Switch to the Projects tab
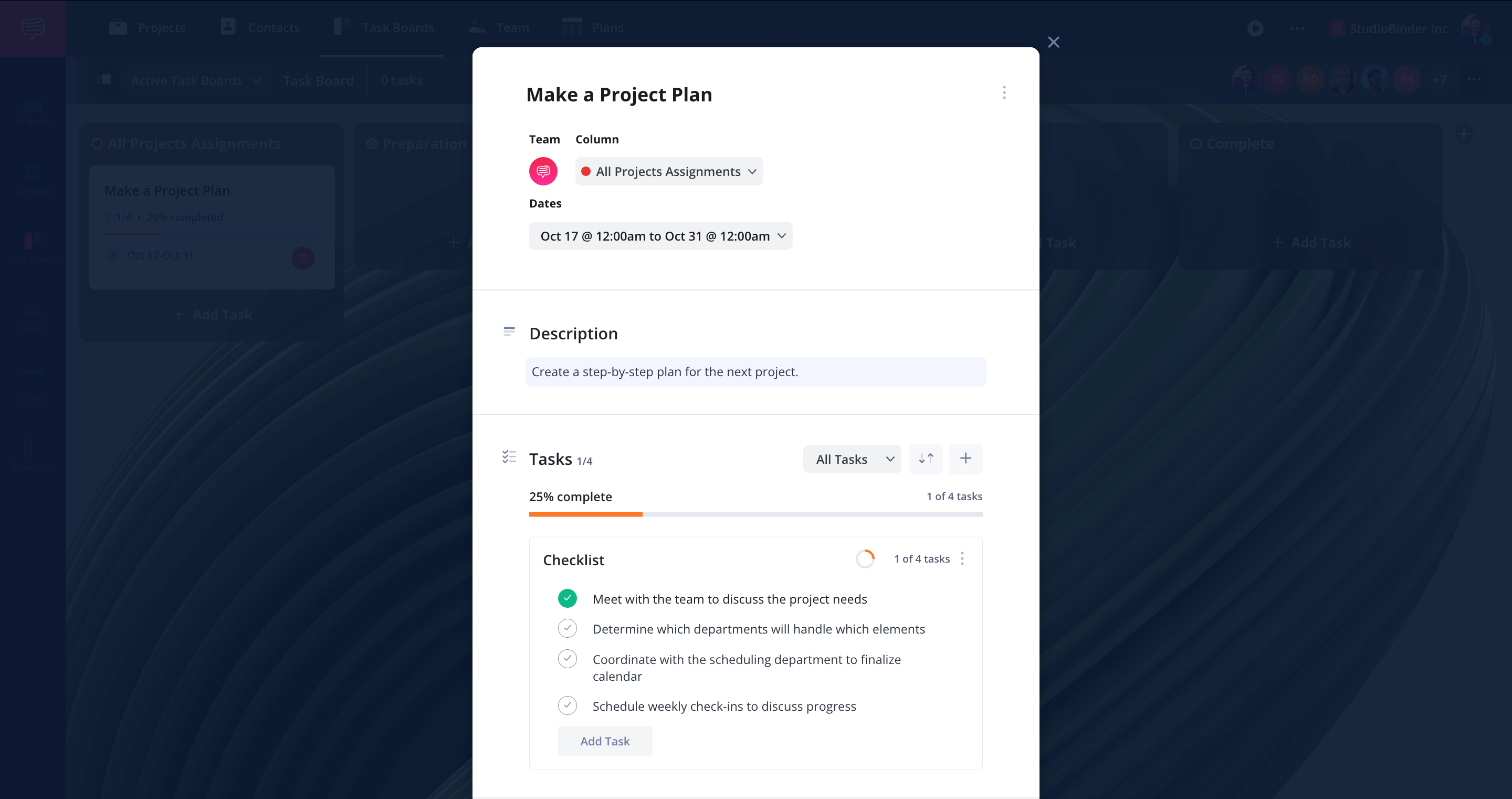This screenshot has height=799, width=1512. point(146,26)
